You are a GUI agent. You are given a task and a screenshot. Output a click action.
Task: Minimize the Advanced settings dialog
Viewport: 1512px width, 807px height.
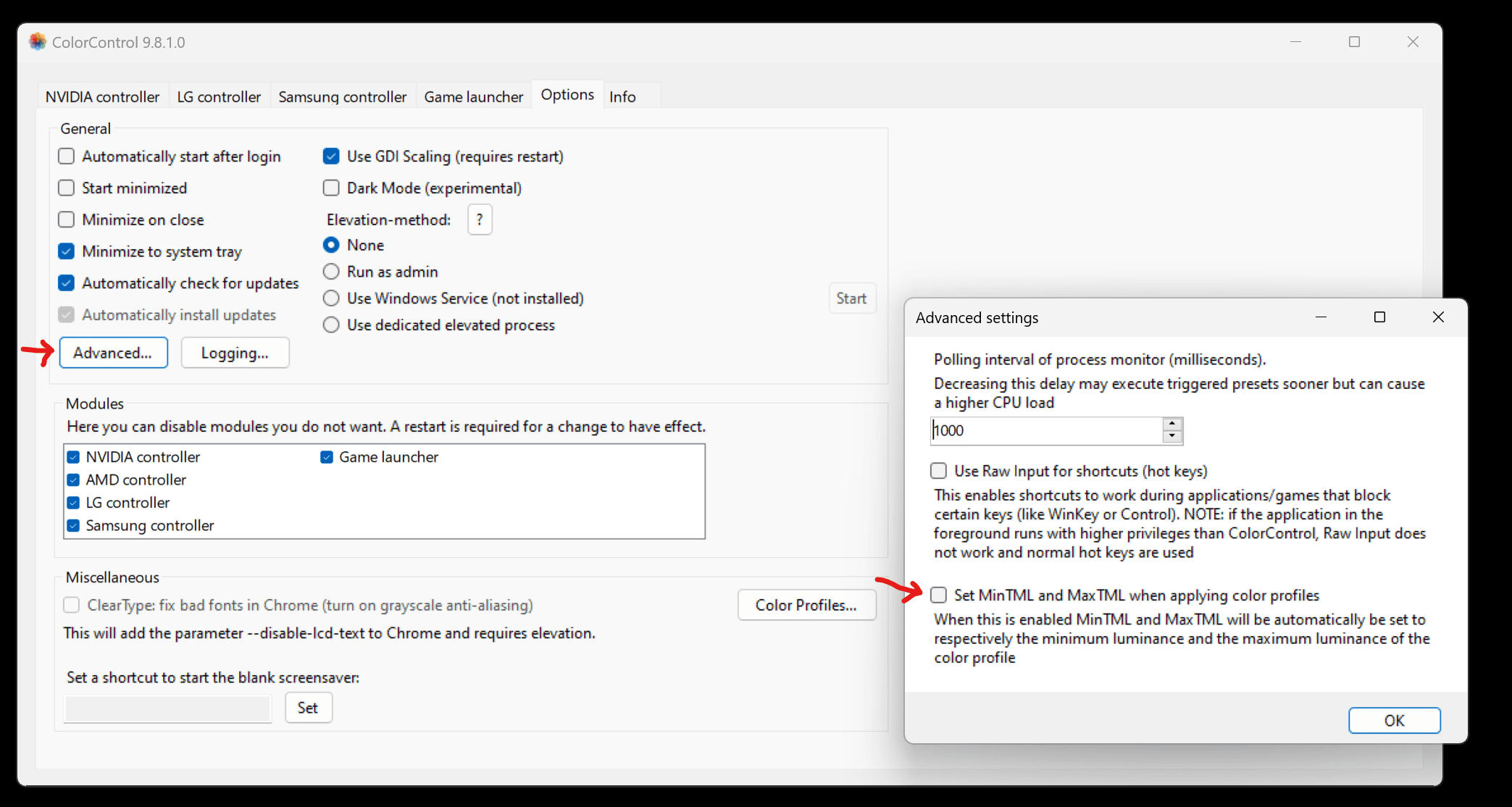coord(1321,317)
